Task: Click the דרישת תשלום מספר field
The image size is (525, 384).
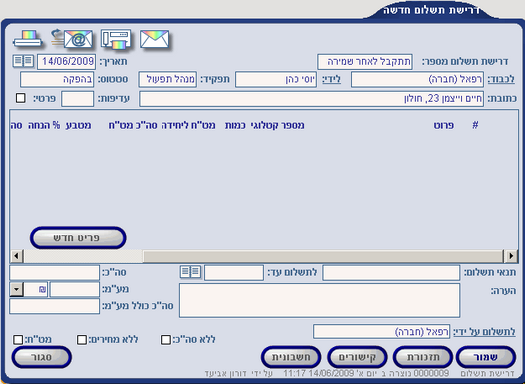Action: coord(365,62)
